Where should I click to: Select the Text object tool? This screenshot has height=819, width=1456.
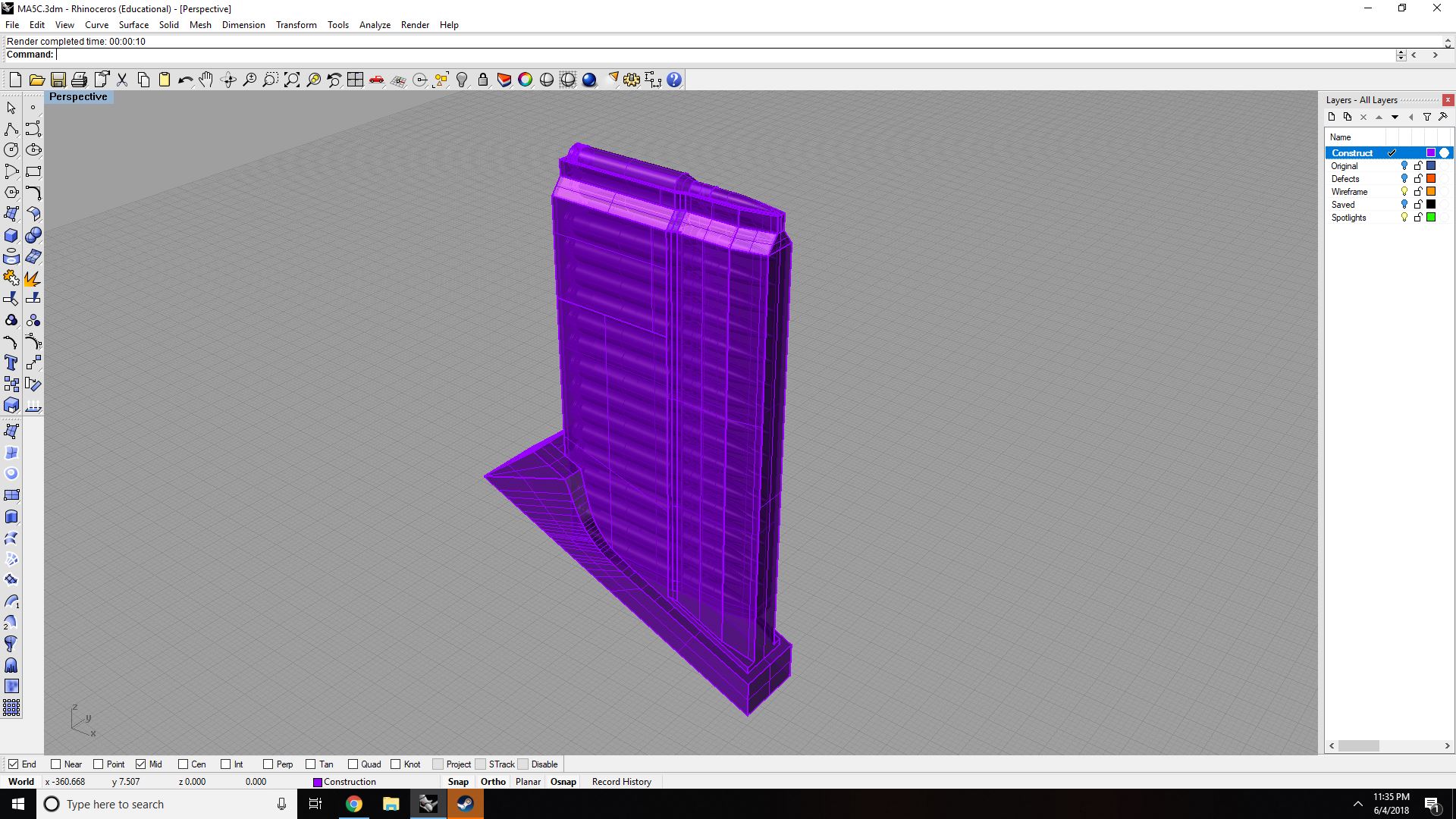click(11, 362)
